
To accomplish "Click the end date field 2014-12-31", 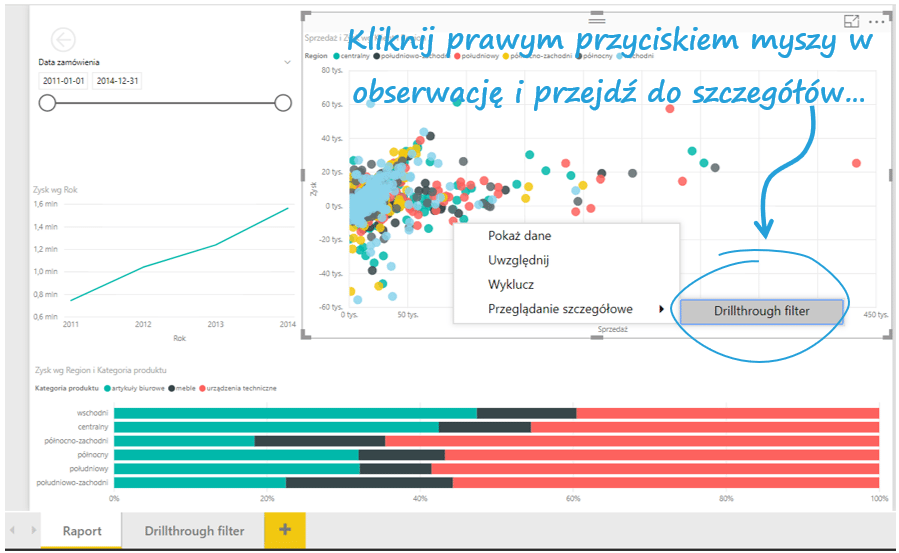I will point(116,81).
